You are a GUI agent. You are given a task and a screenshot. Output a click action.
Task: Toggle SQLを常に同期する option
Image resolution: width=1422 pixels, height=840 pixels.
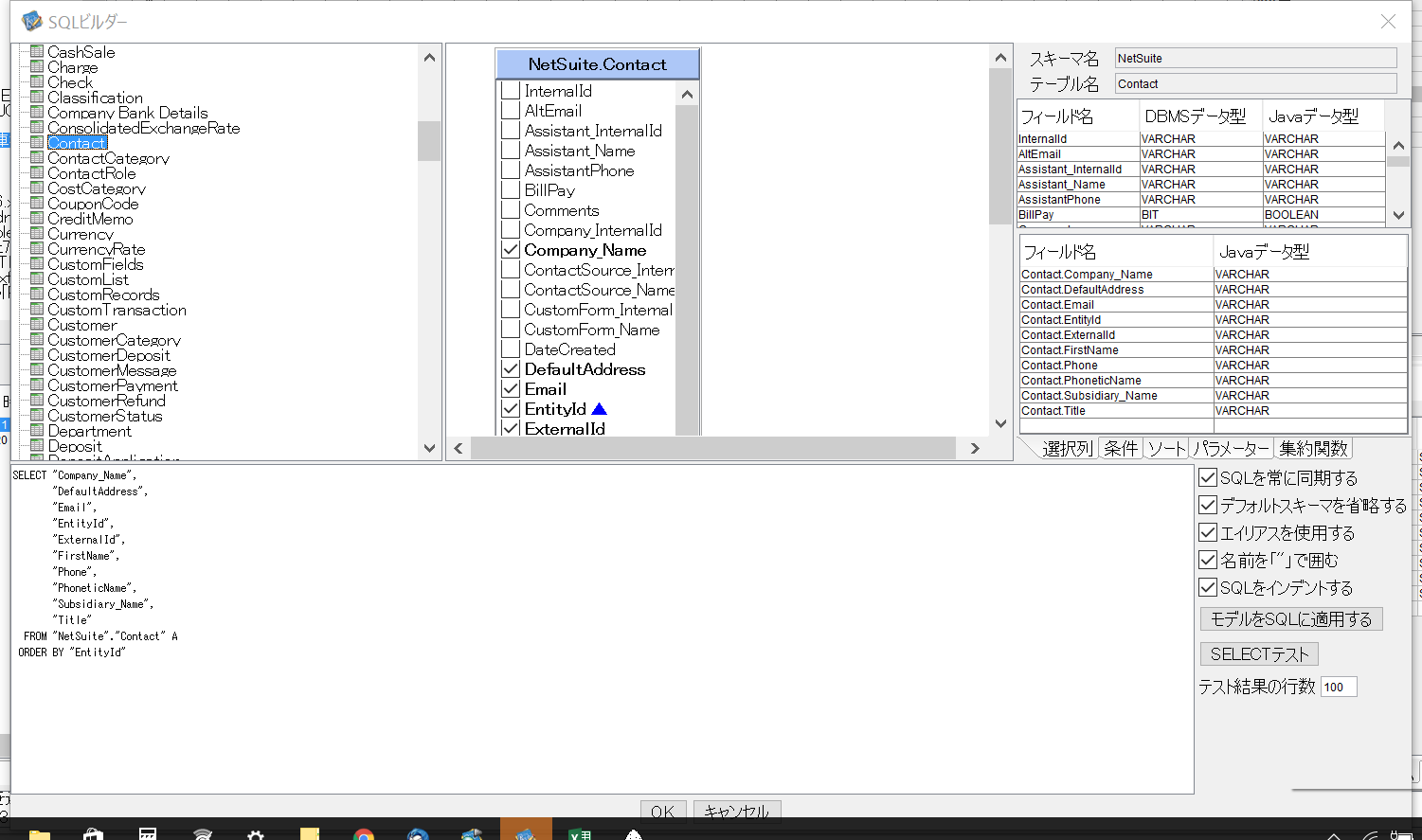pos(1208,477)
